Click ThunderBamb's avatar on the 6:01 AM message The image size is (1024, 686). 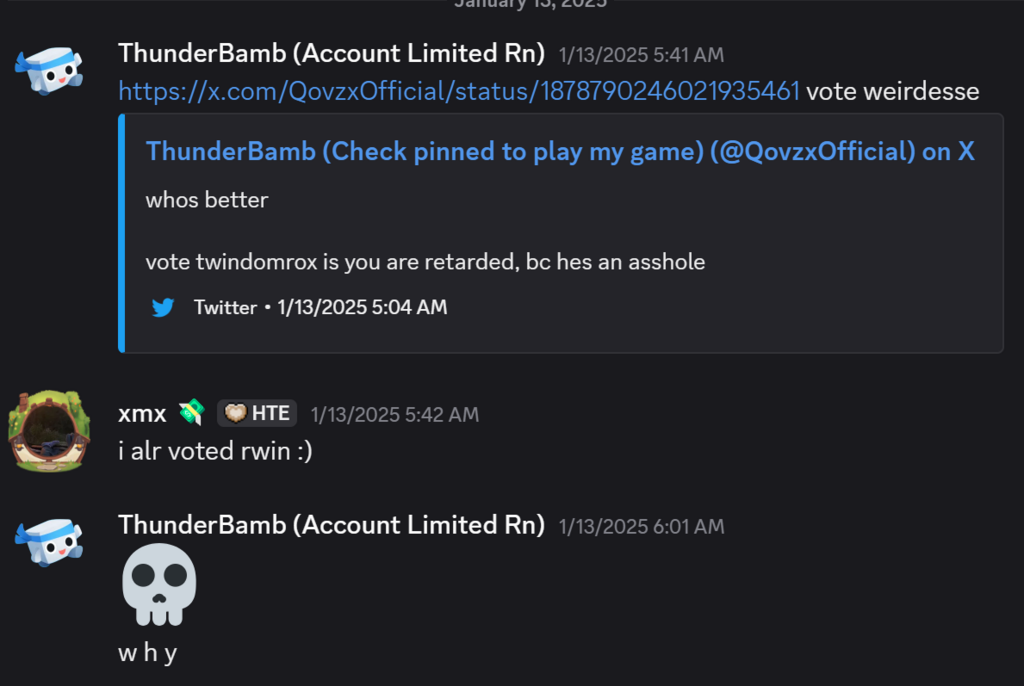point(49,543)
